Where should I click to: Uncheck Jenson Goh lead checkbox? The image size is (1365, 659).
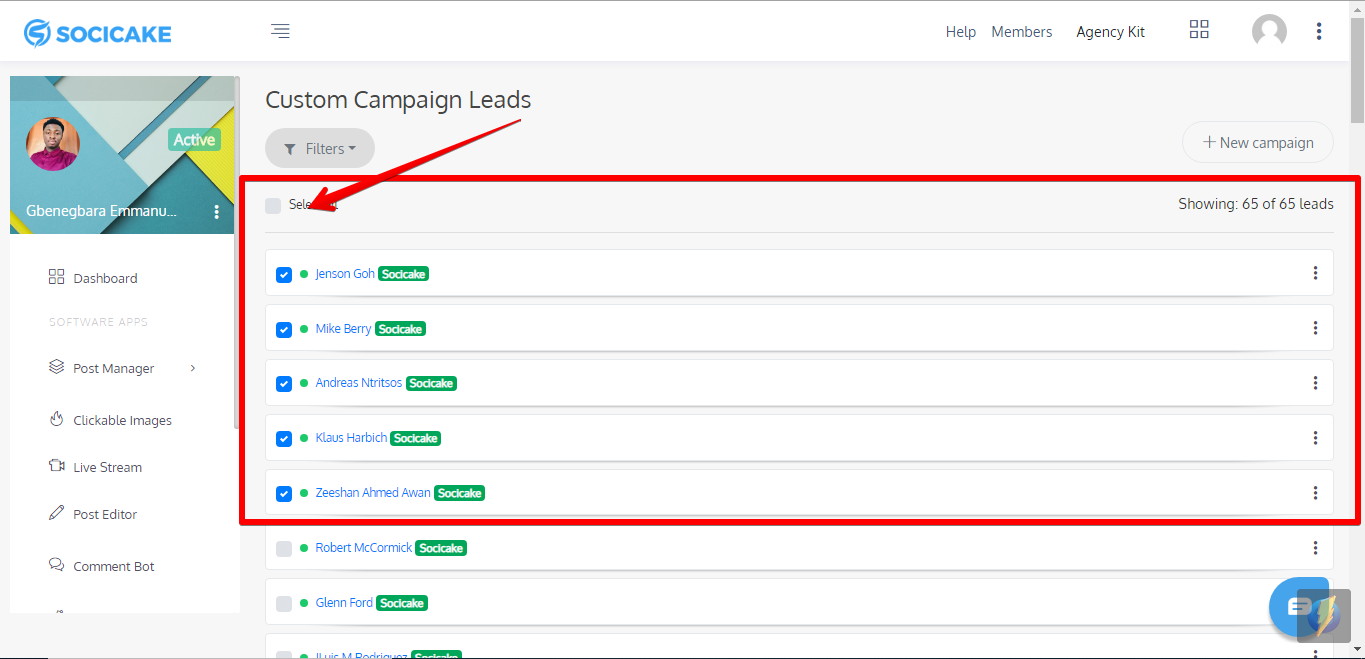284,274
